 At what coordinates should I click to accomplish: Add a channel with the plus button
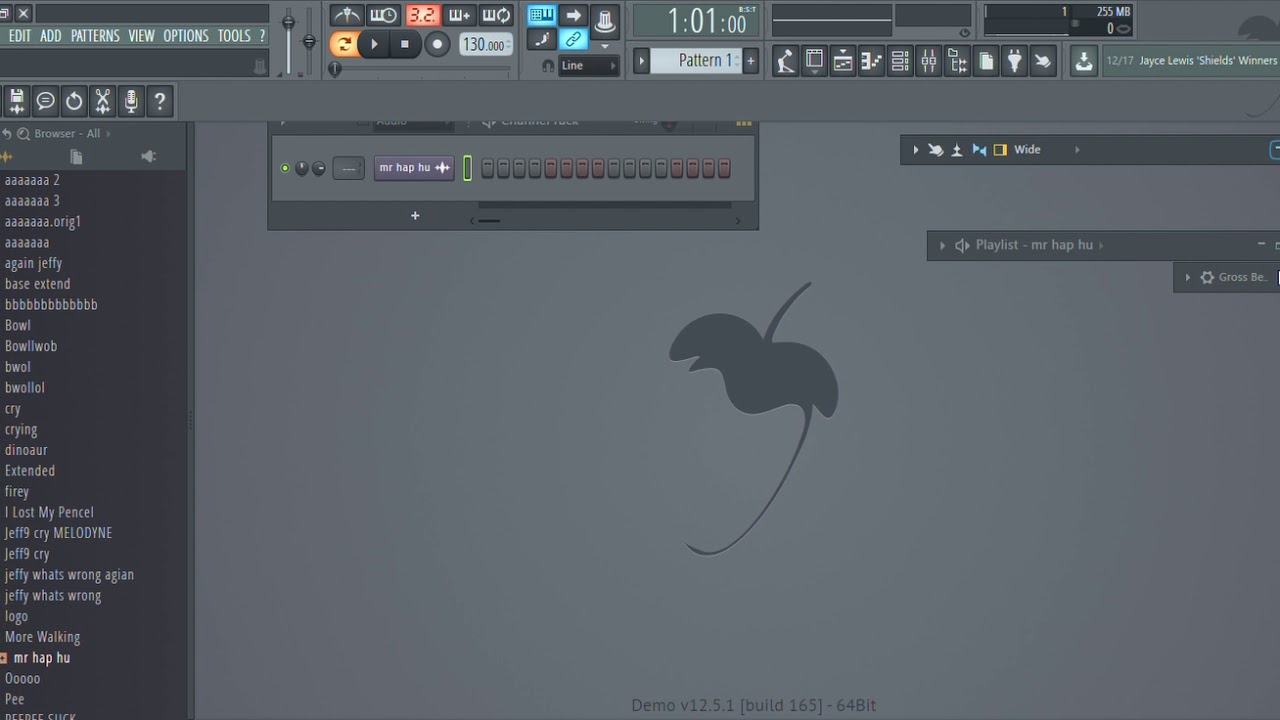(x=415, y=216)
